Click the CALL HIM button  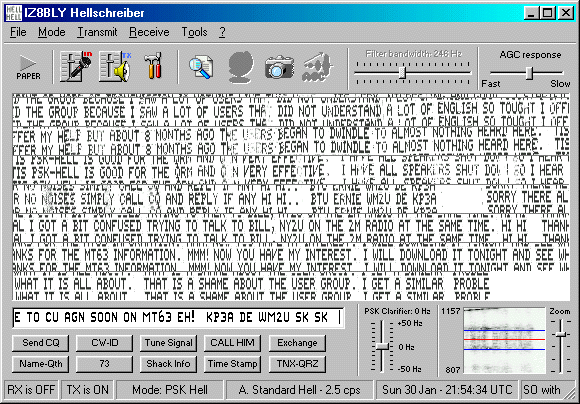232,343
